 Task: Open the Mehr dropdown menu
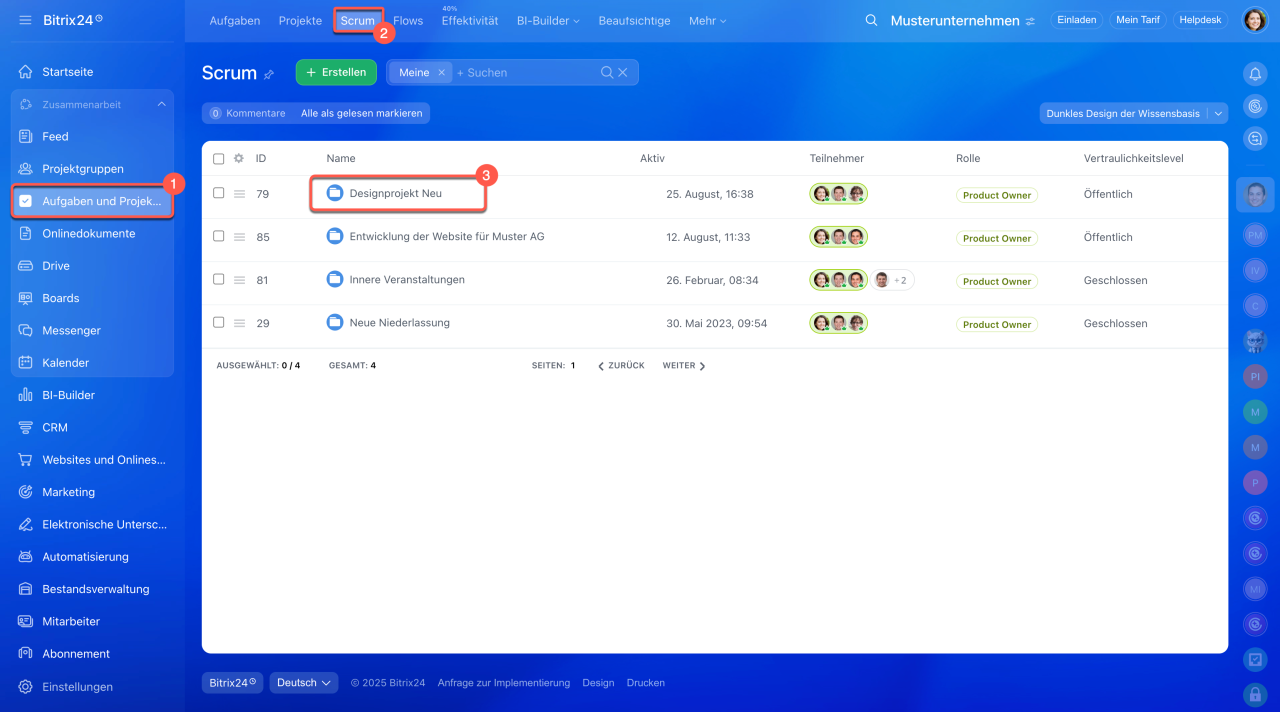707,21
